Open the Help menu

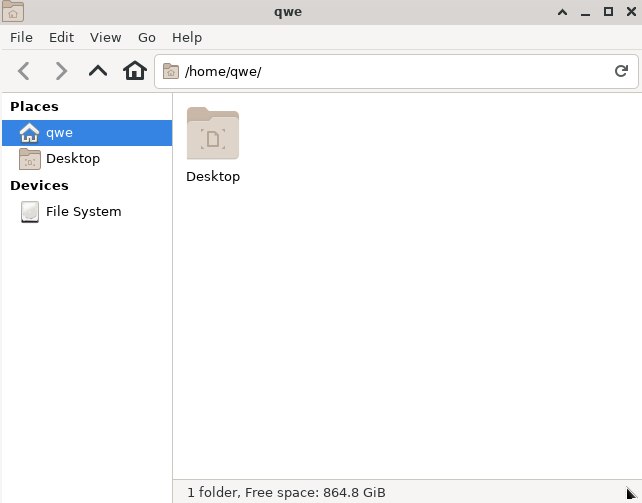point(187,38)
